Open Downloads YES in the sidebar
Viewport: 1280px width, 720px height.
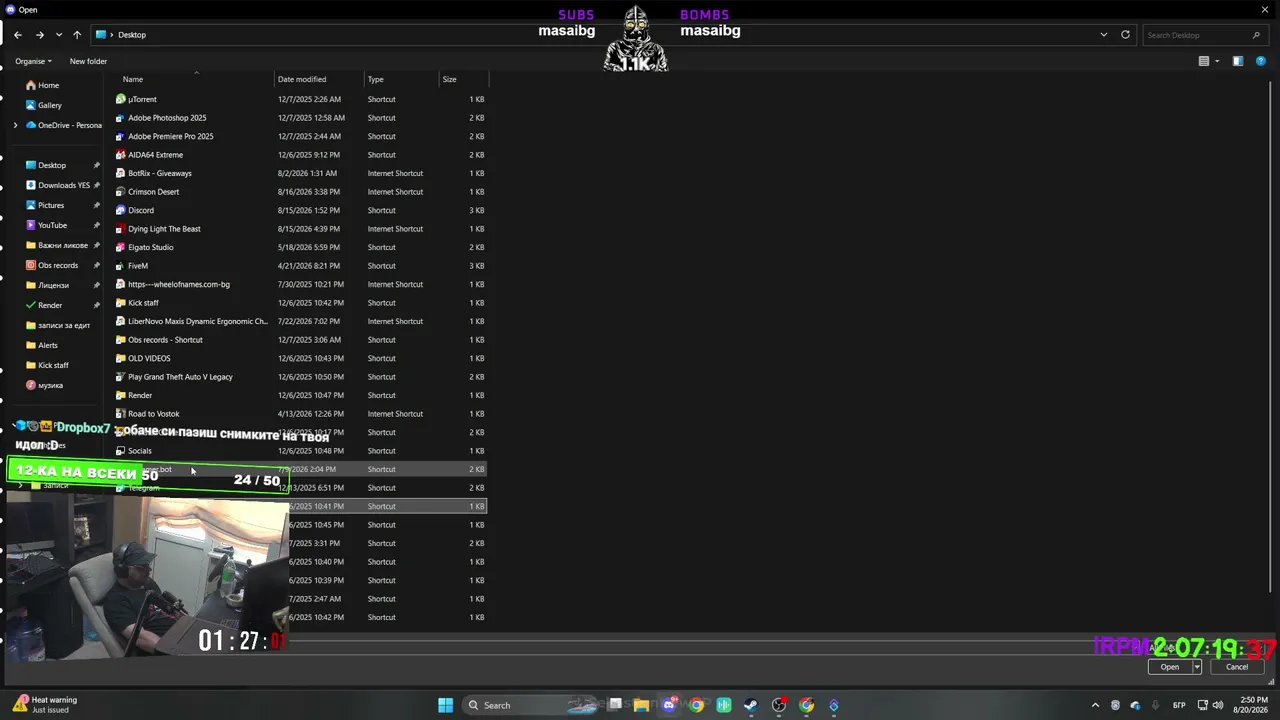63,185
